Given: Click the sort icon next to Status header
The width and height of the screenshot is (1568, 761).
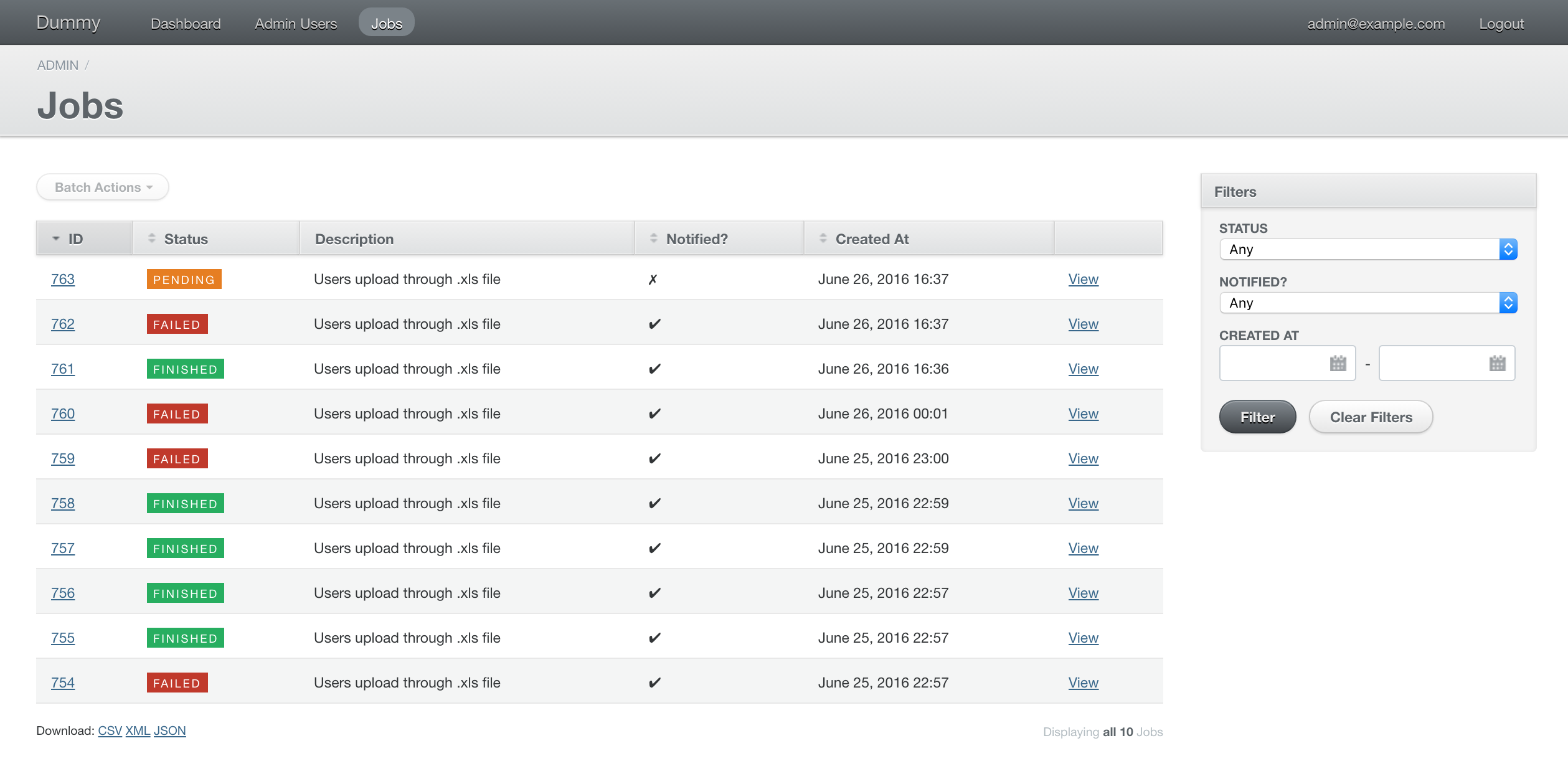Looking at the screenshot, I should pyautogui.click(x=151, y=239).
